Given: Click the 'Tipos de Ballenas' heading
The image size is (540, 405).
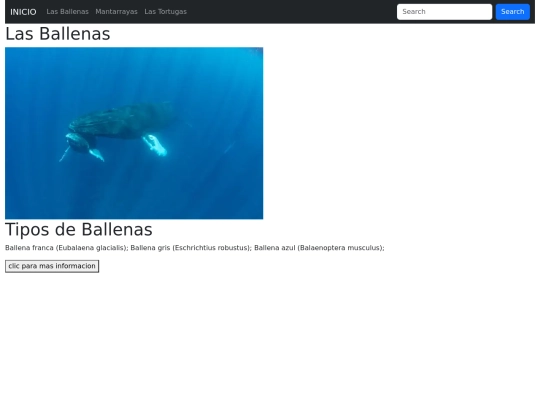Looking at the screenshot, I should pyautogui.click(x=79, y=229).
